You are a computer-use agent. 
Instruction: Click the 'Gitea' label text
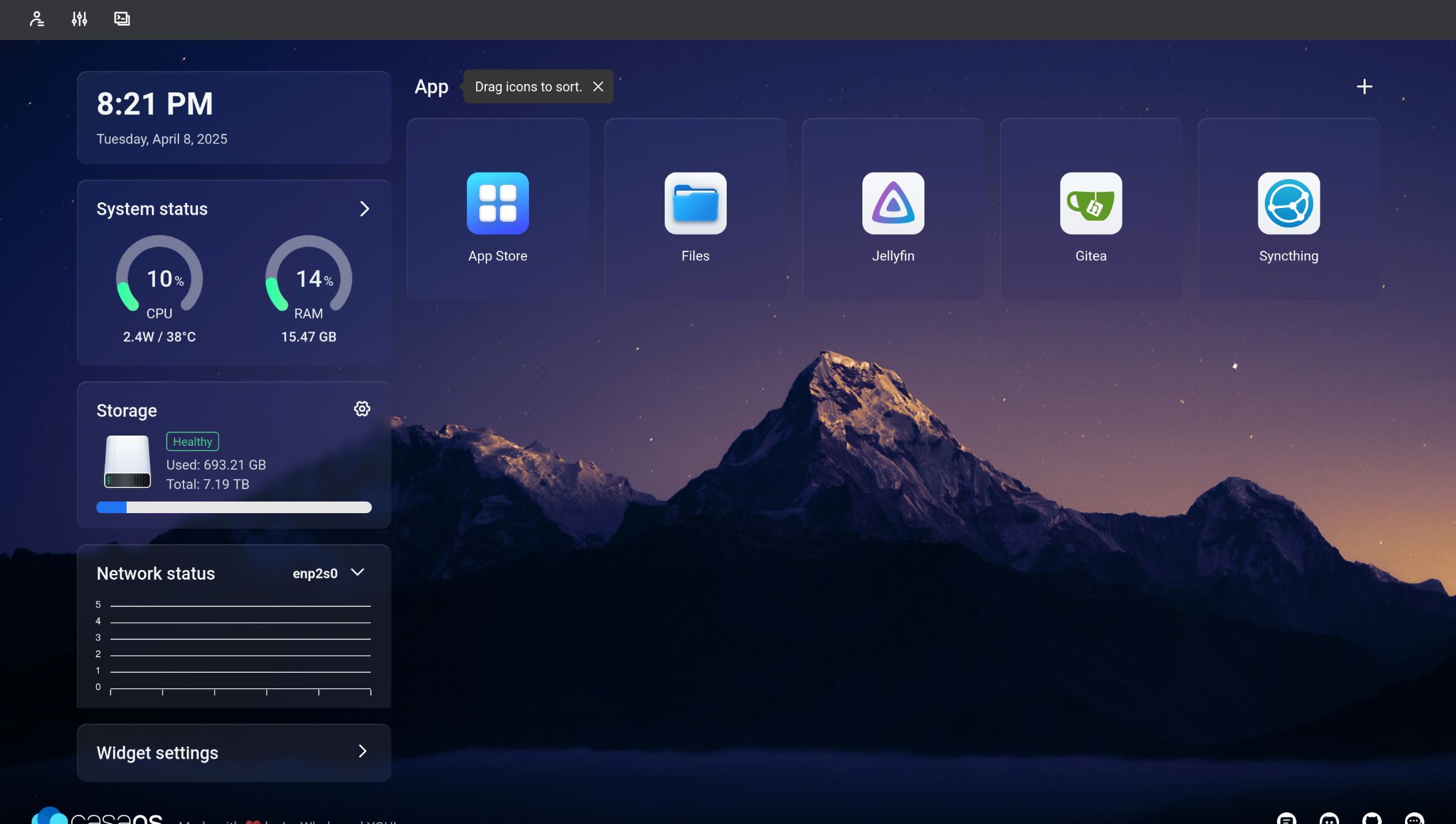click(x=1090, y=256)
